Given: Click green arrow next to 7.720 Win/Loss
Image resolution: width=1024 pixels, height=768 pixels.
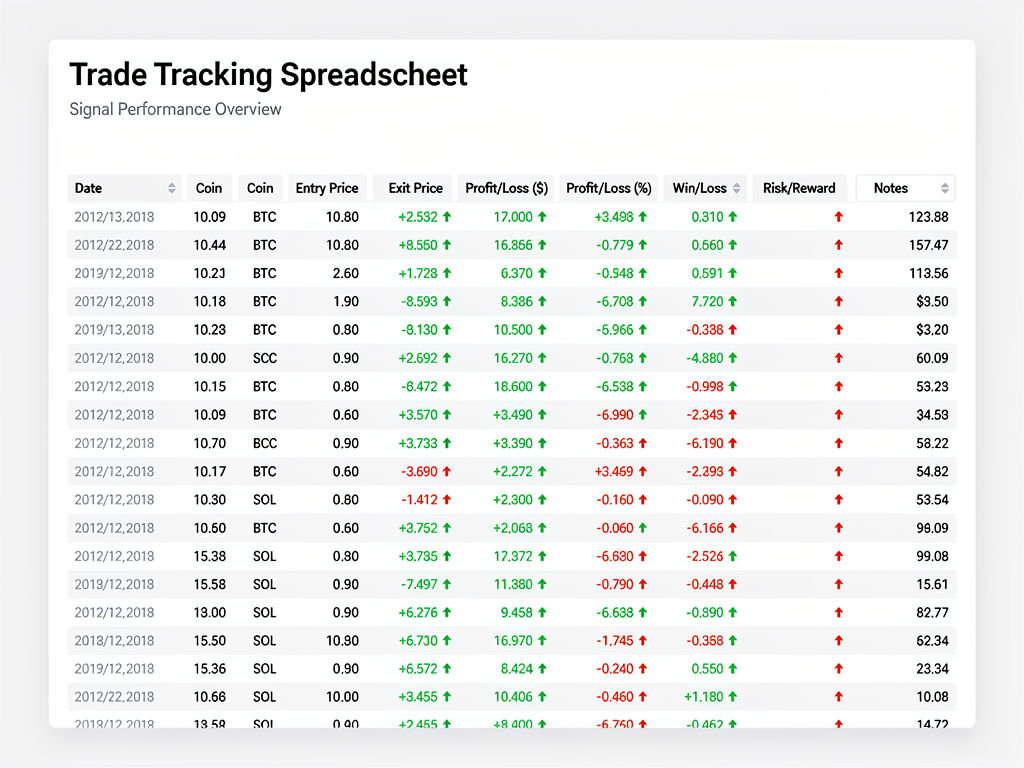Looking at the screenshot, I should pos(732,302).
